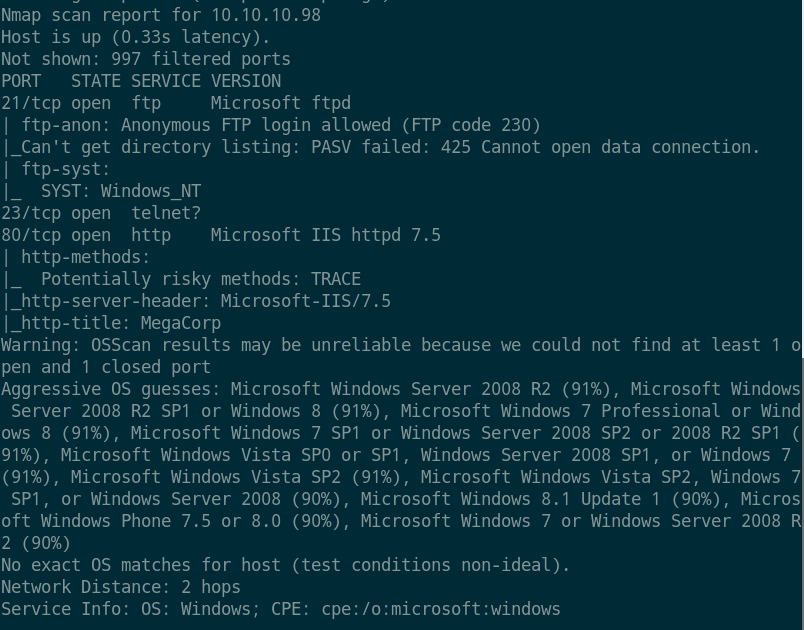
Task: Click the 'Host is up' latency line
Action: pyautogui.click(x=135, y=37)
